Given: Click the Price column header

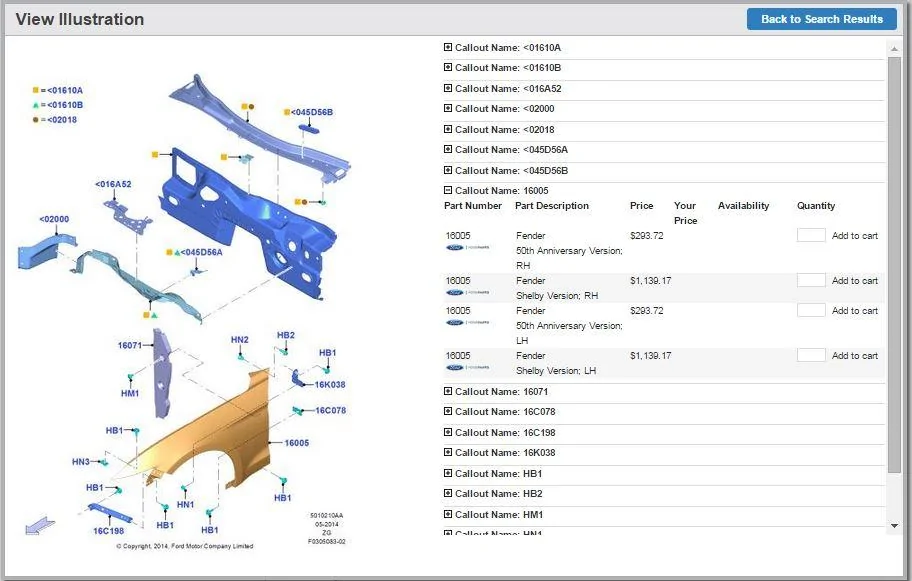Looking at the screenshot, I should pos(642,206).
